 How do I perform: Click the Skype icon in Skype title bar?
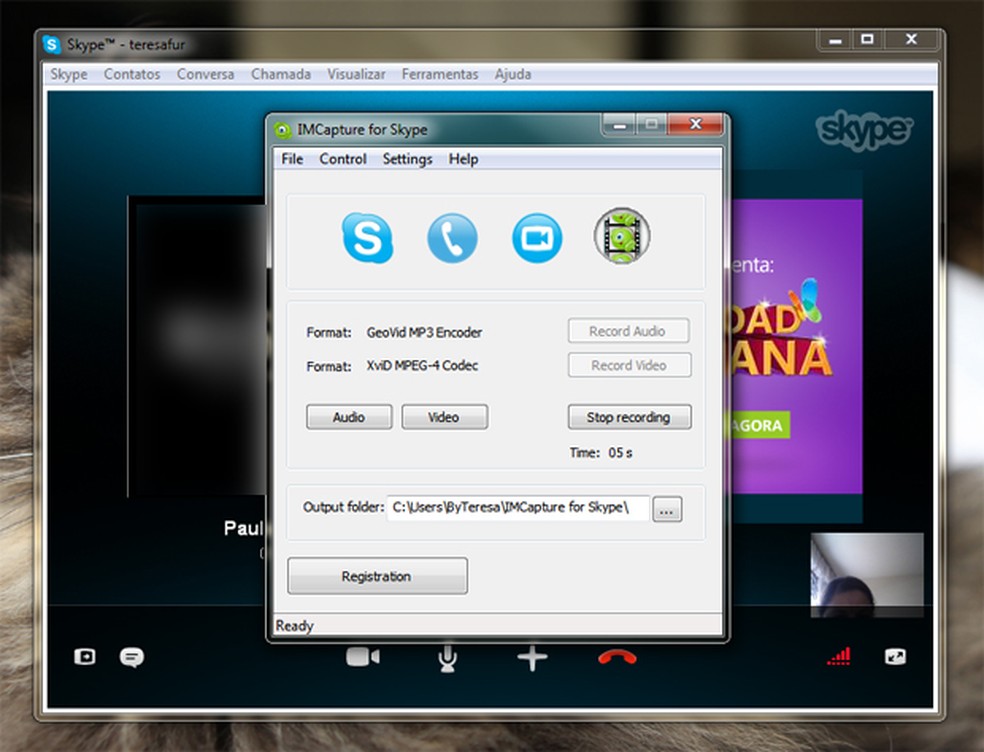51,45
